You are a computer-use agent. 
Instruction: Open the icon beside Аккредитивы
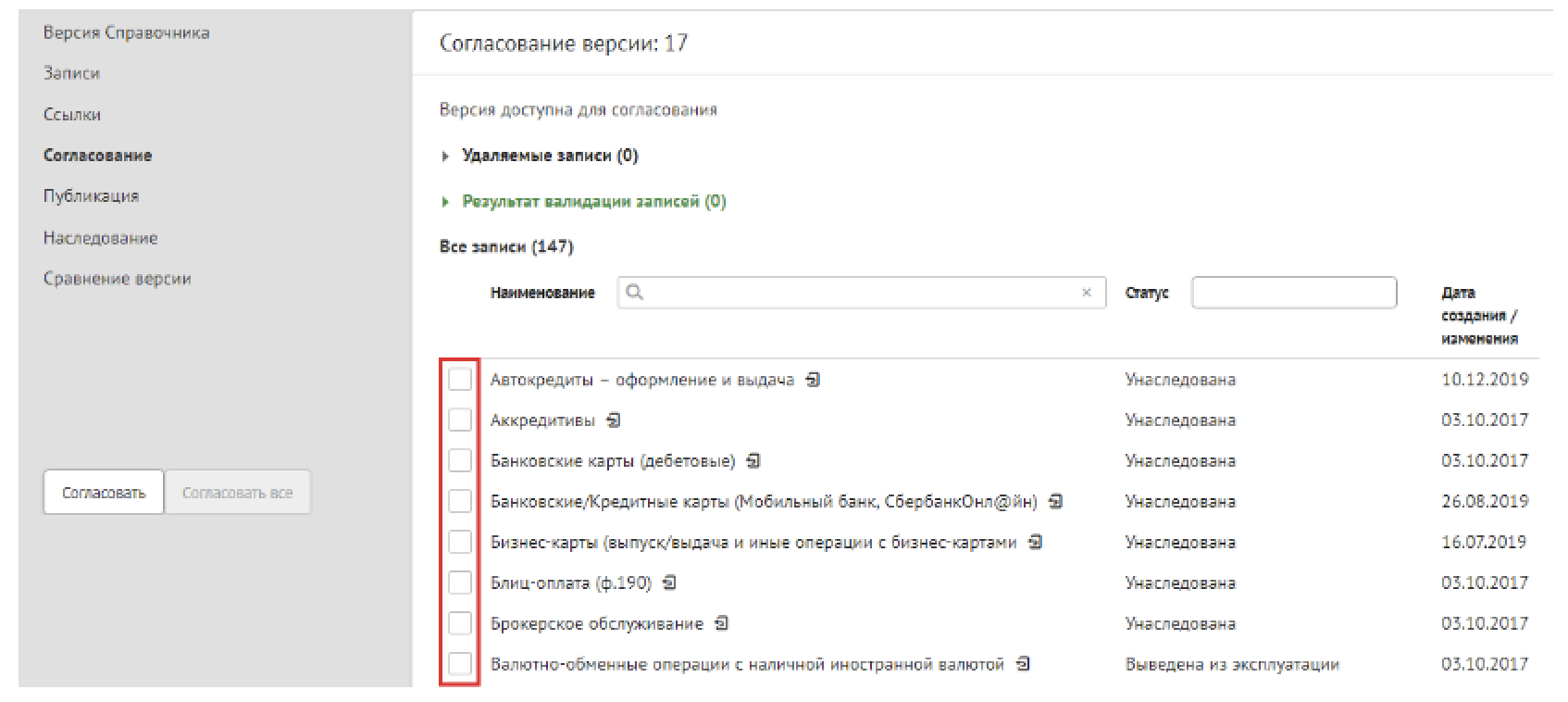(613, 420)
